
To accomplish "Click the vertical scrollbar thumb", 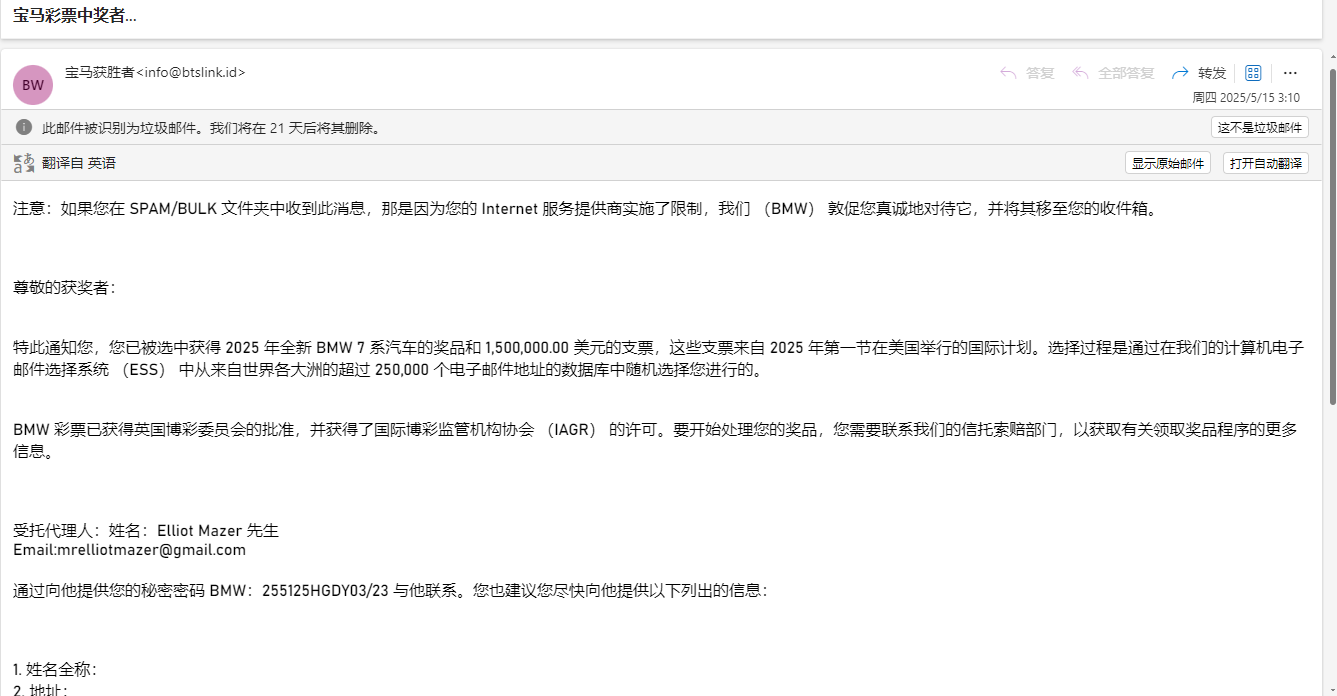I will pyautogui.click(x=1332, y=237).
